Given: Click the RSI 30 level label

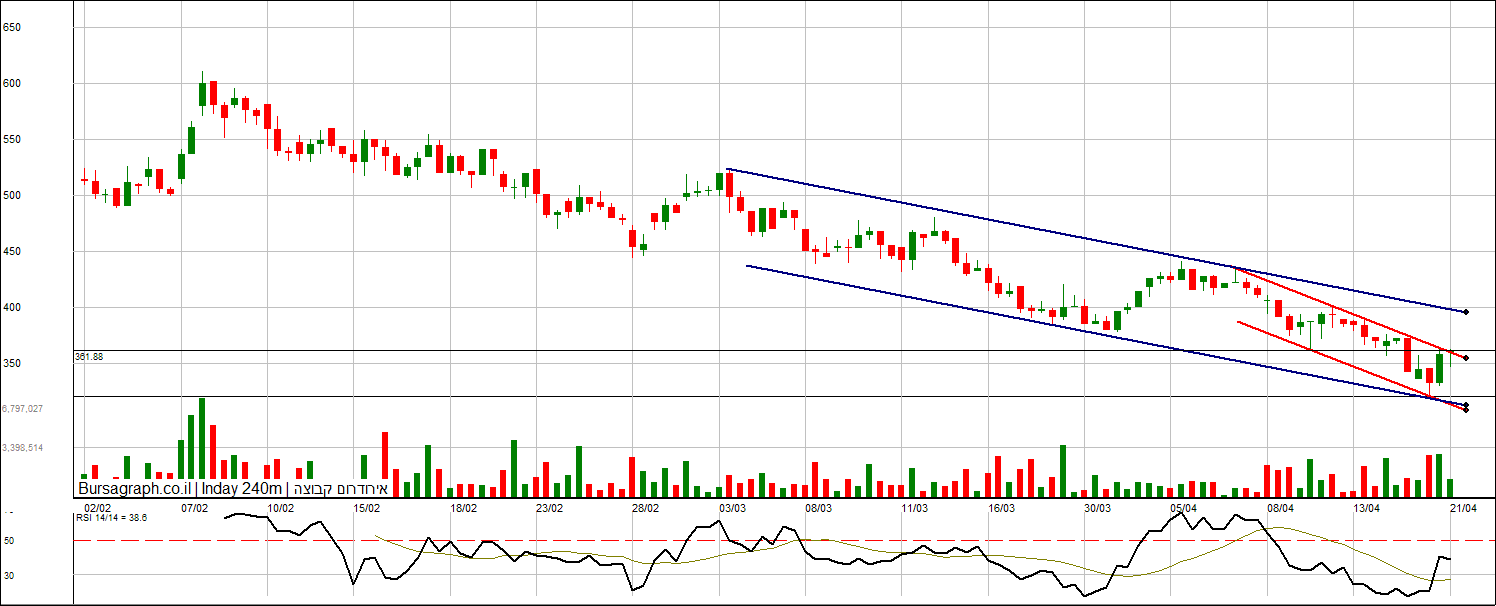Looking at the screenshot, I should pos(9,575).
